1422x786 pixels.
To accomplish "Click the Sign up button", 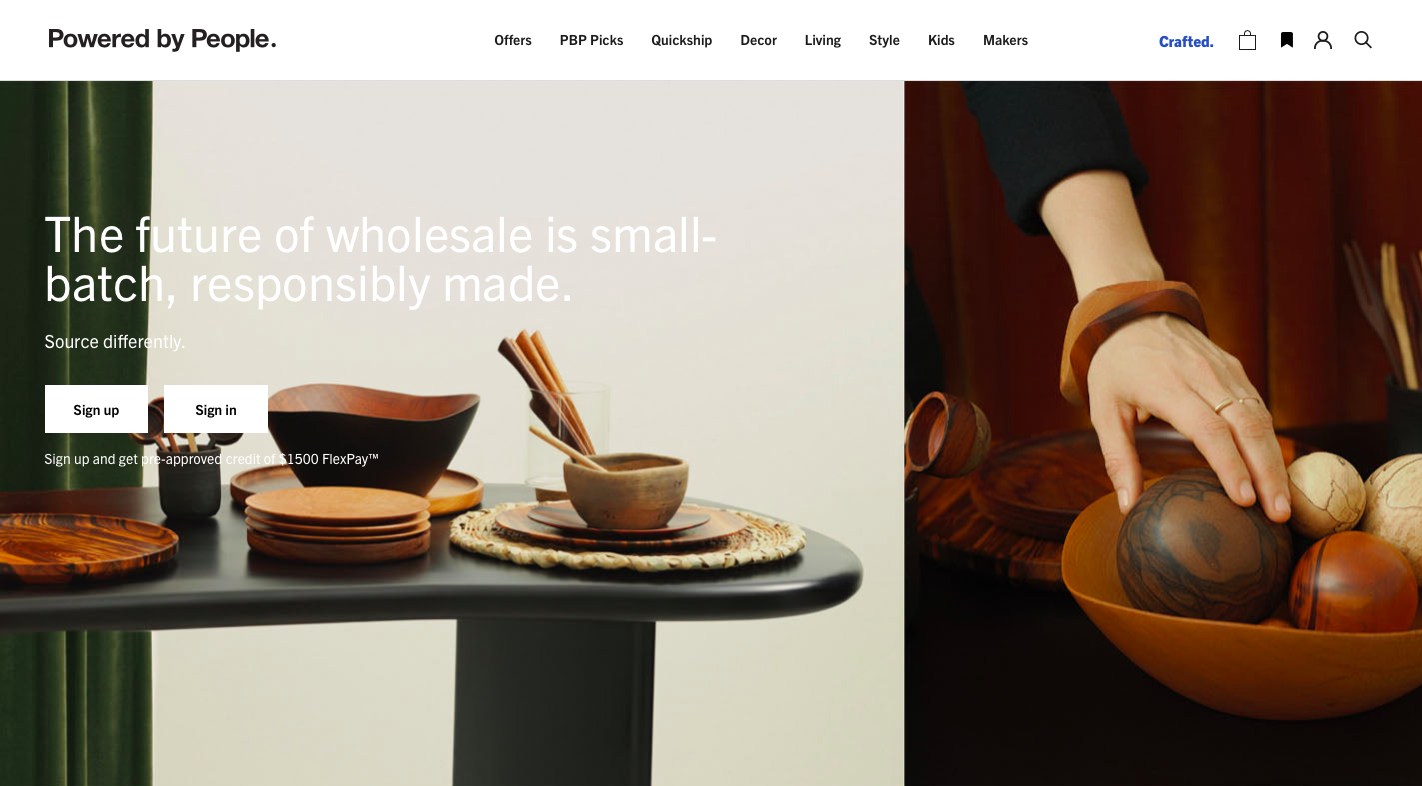I will click(x=96, y=409).
